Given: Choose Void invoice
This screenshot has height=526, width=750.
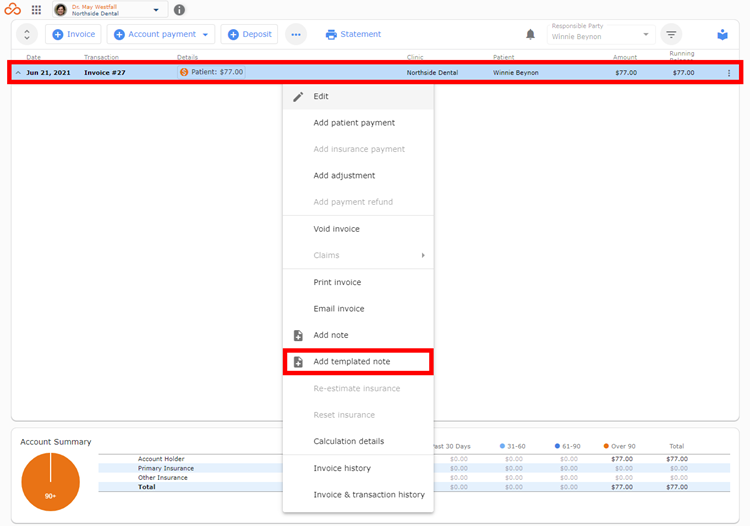Looking at the screenshot, I should (x=358, y=229).
